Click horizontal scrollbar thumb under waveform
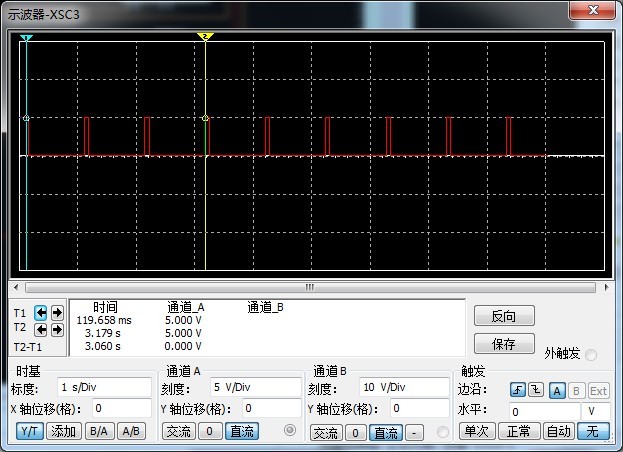The width and height of the screenshot is (623, 452). click(310, 287)
